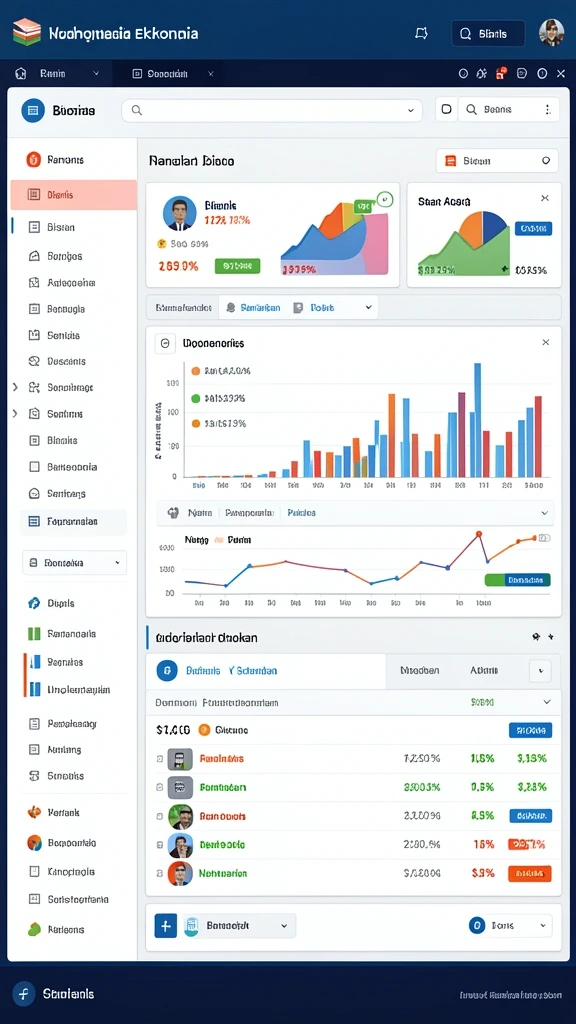Click the round icon at filter field end
This screenshot has width=576, height=1024.
(546, 161)
